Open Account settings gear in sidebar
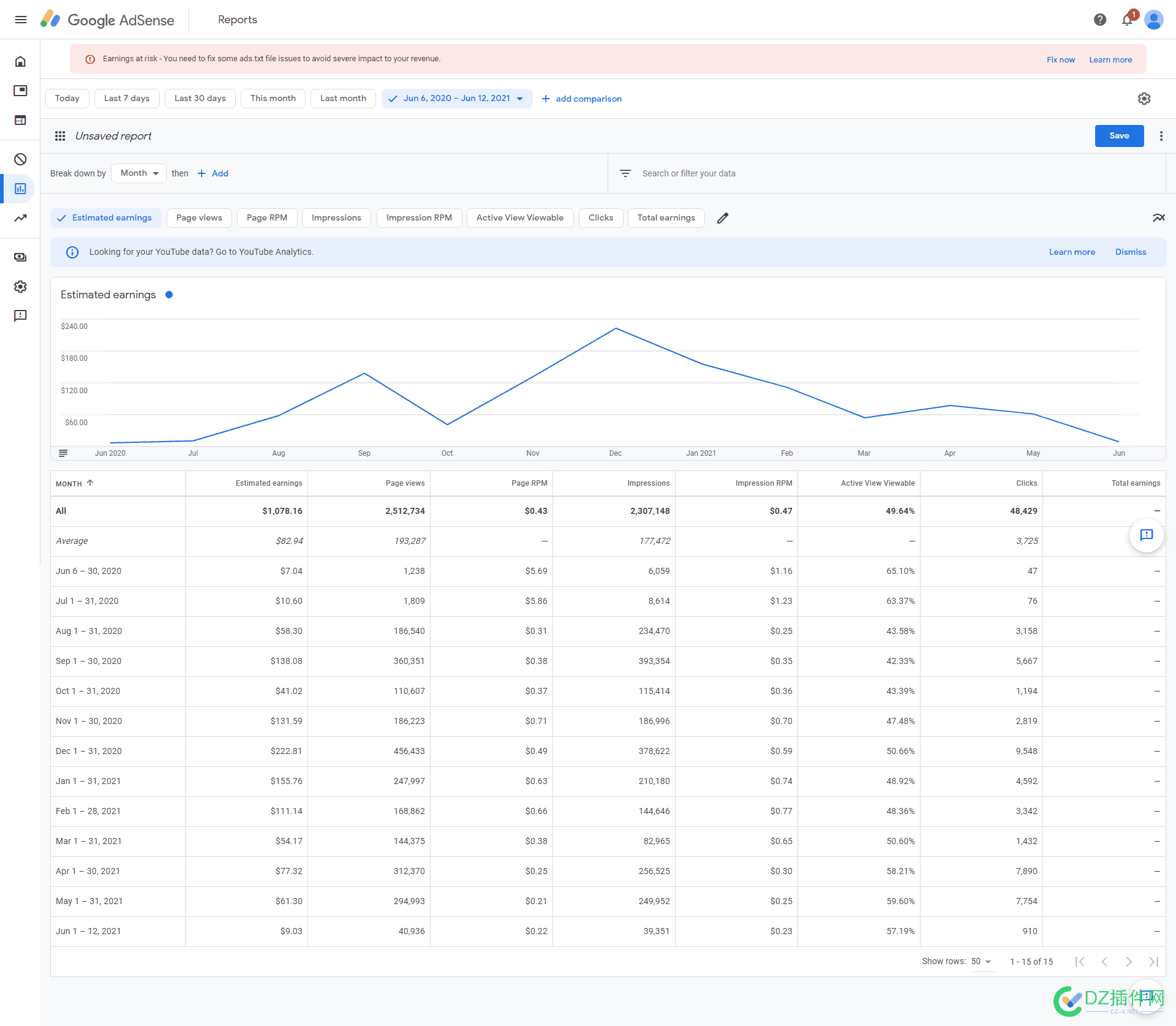The height and width of the screenshot is (1026, 1176). tap(20, 287)
